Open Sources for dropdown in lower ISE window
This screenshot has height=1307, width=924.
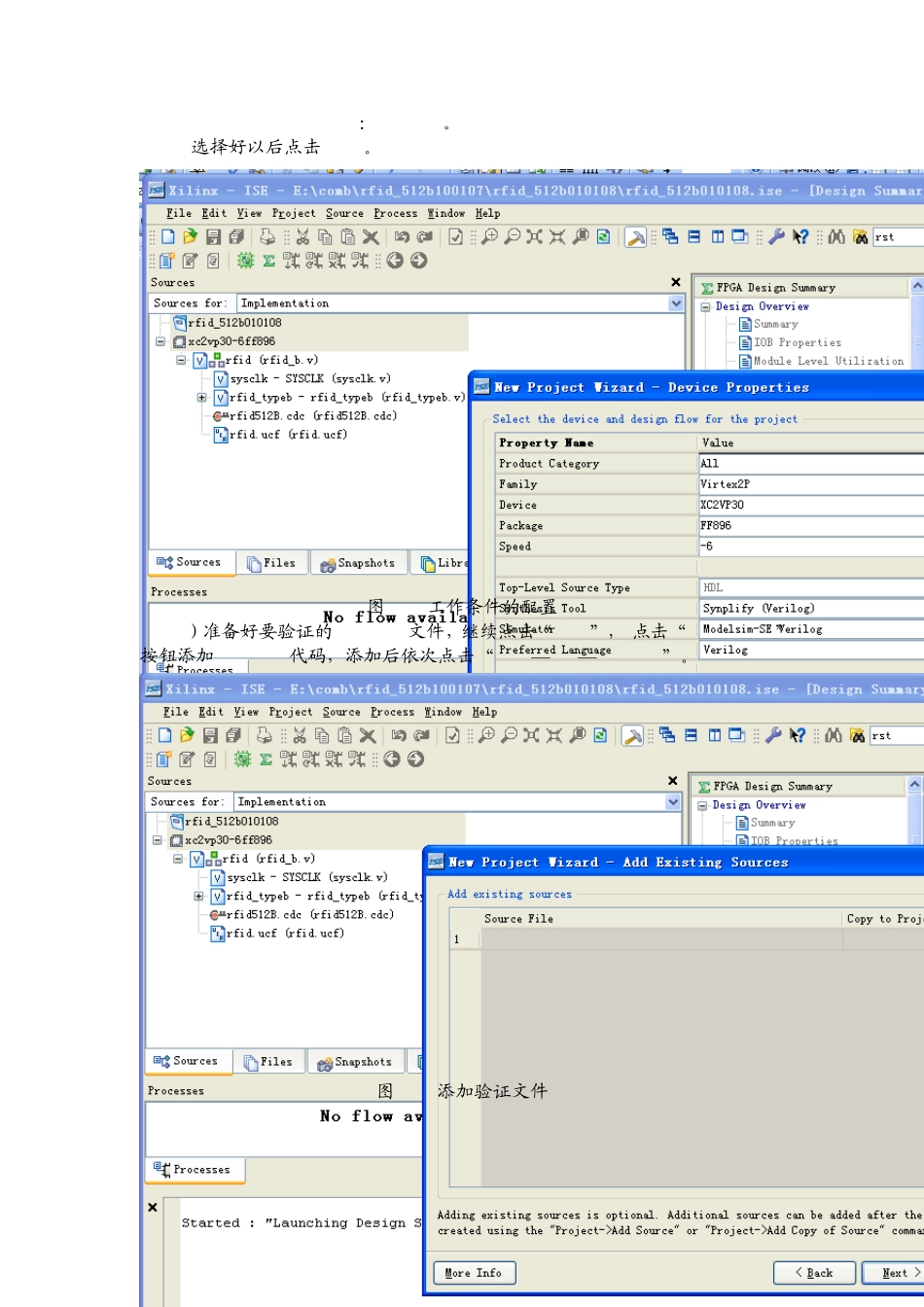coord(673,801)
